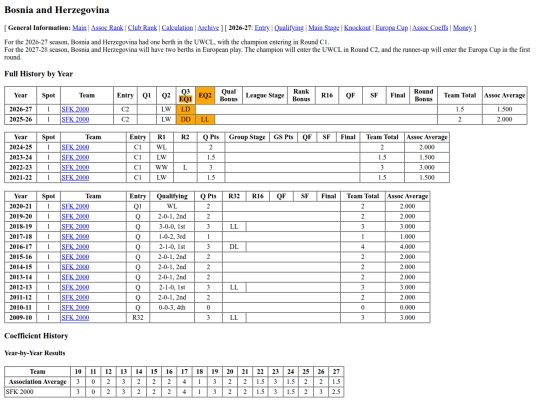Click SFK 2000 in the 2021-22 row
This screenshot has height=405, width=540.
(x=75, y=178)
